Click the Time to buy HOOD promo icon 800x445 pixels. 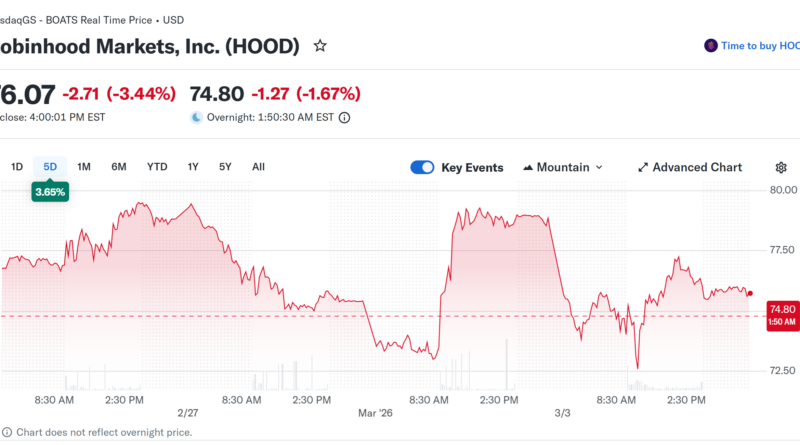[711, 46]
